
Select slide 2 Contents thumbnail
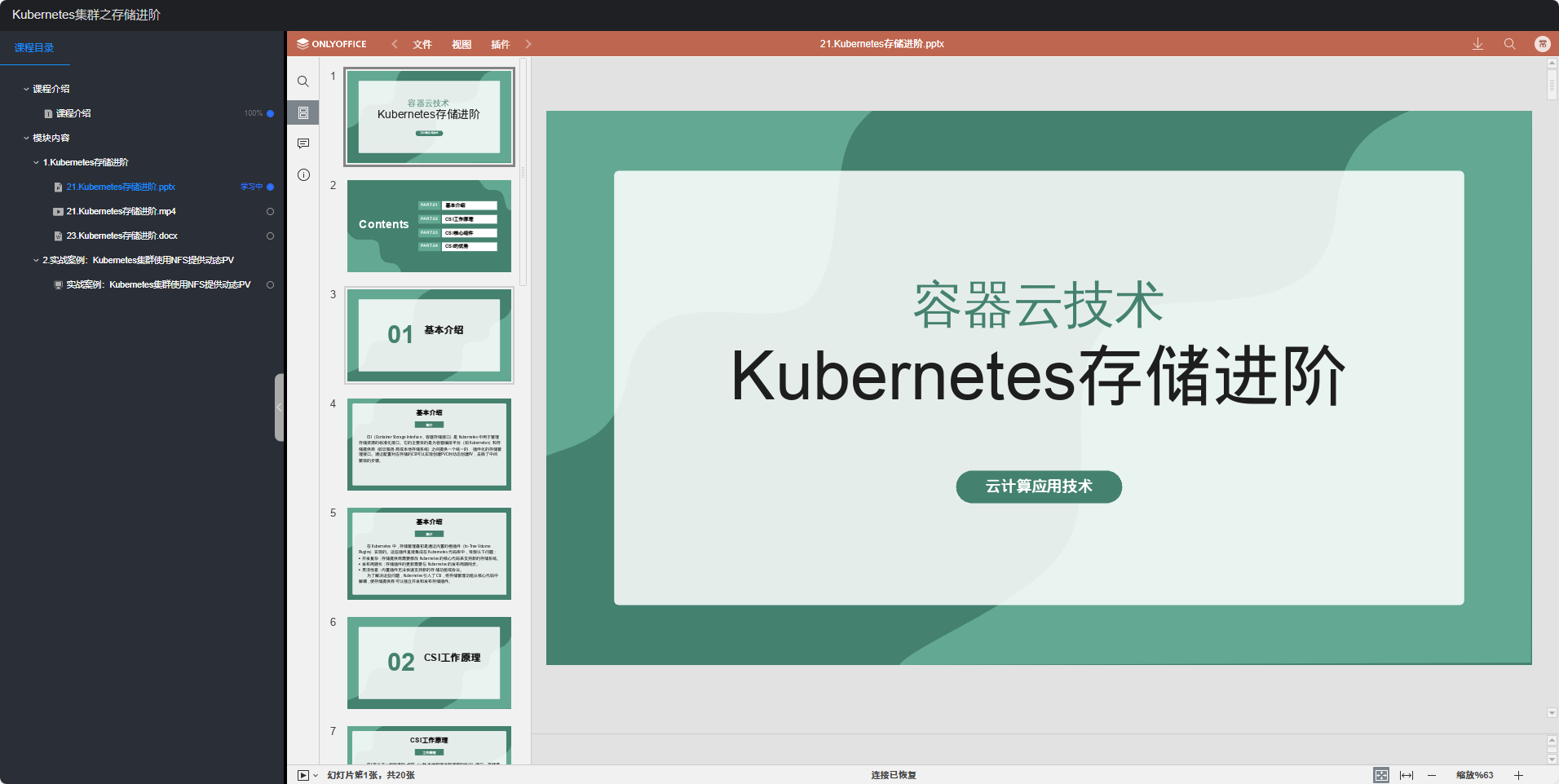pos(429,226)
